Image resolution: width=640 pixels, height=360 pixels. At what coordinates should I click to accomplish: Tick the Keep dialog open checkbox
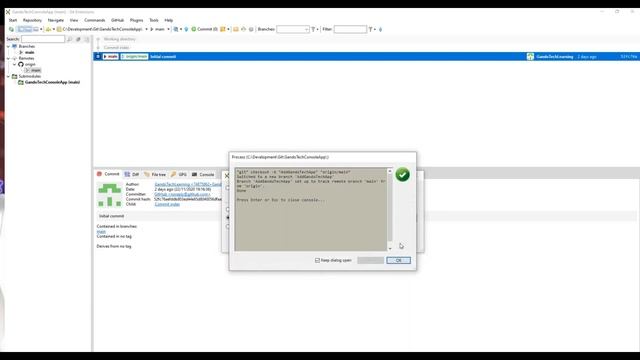click(317, 260)
